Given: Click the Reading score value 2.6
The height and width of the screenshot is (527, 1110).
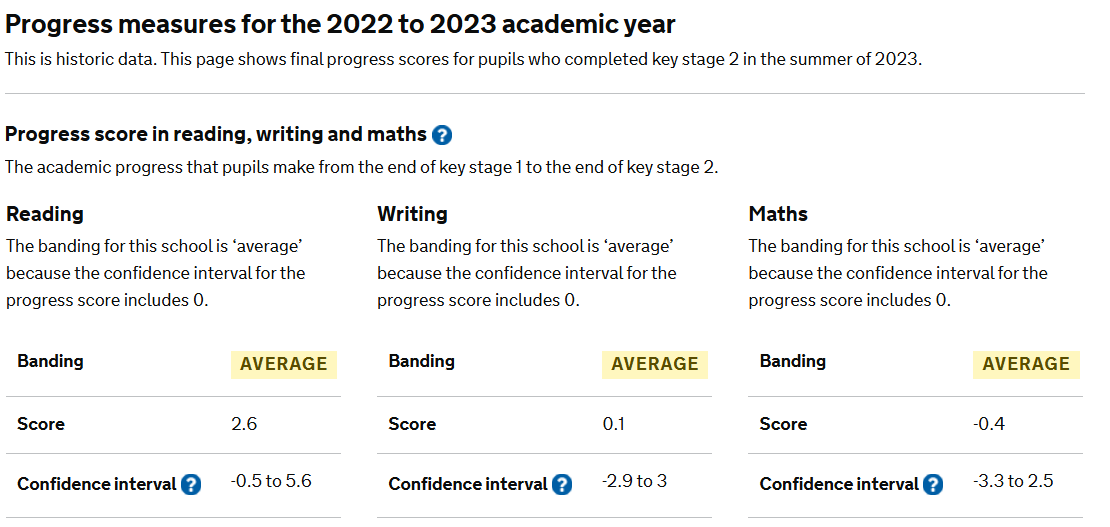Looking at the screenshot, I should click(244, 424).
